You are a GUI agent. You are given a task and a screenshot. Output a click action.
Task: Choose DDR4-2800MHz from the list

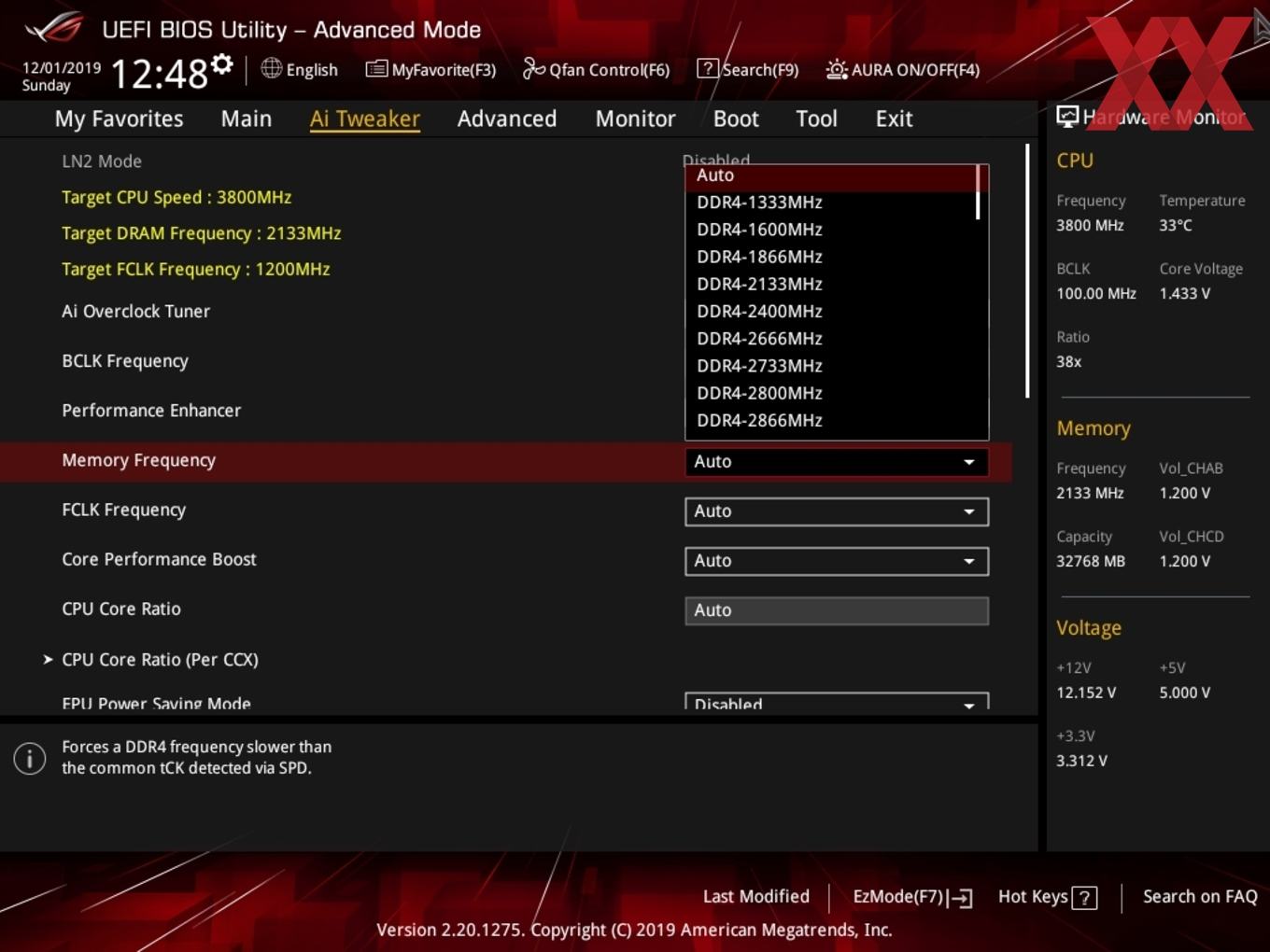(x=831, y=393)
